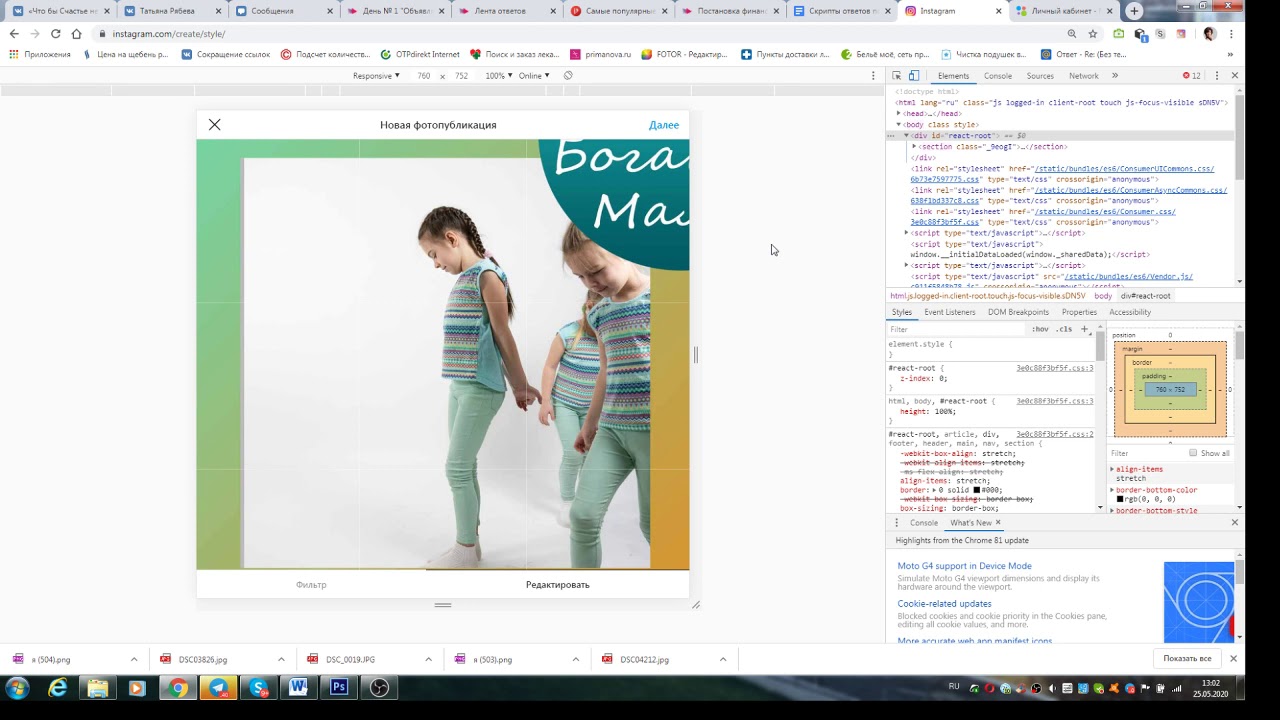Switch to the Фильтр tab

[311, 585]
